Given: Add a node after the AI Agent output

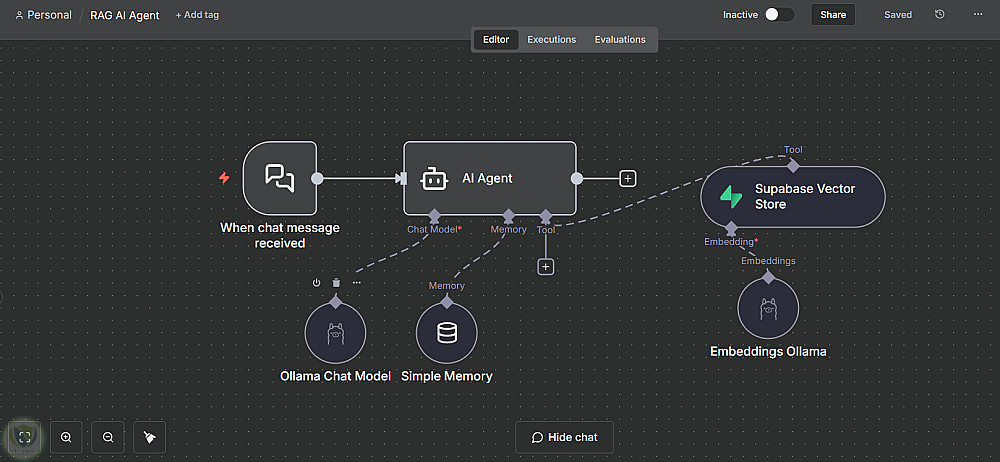Looking at the screenshot, I should coord(628,179).
